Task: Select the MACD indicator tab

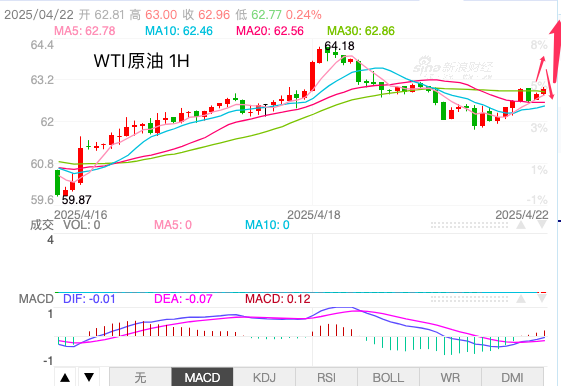Action: 202,377
